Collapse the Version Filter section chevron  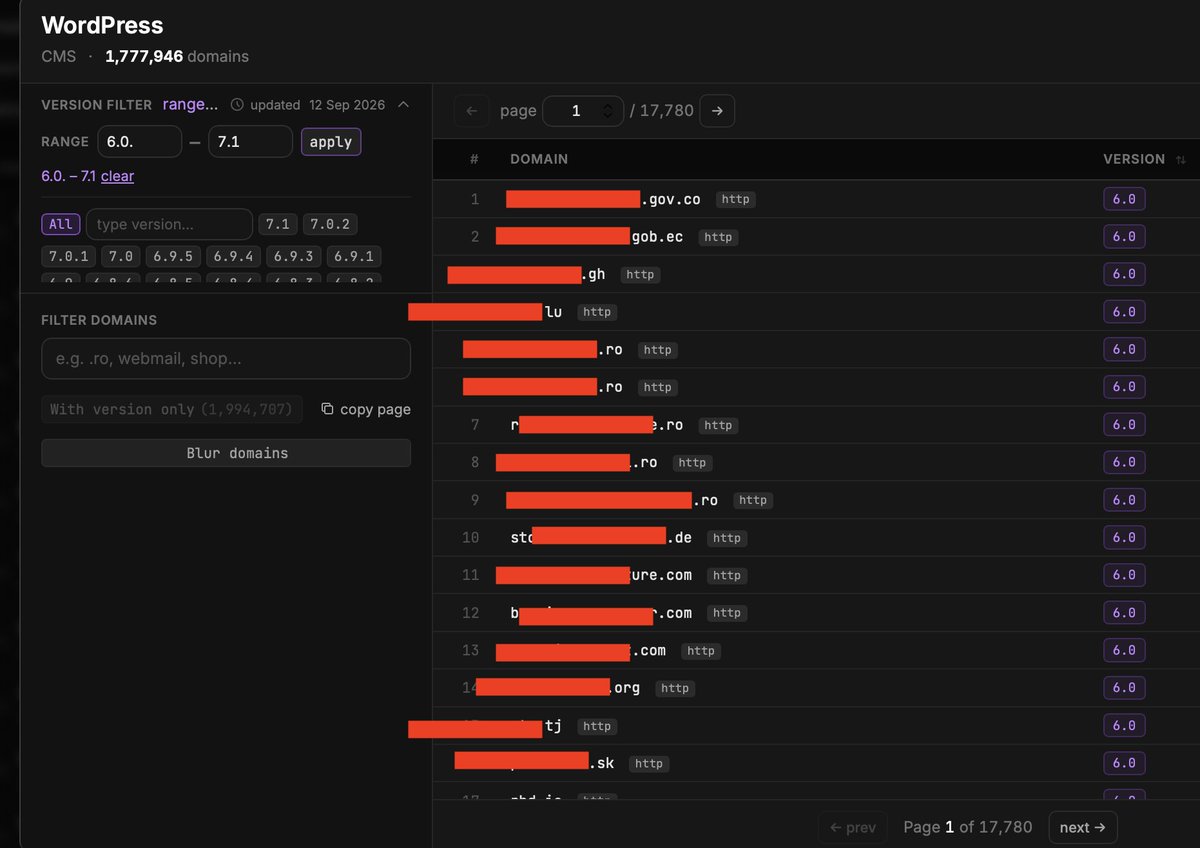coord(403,104)
